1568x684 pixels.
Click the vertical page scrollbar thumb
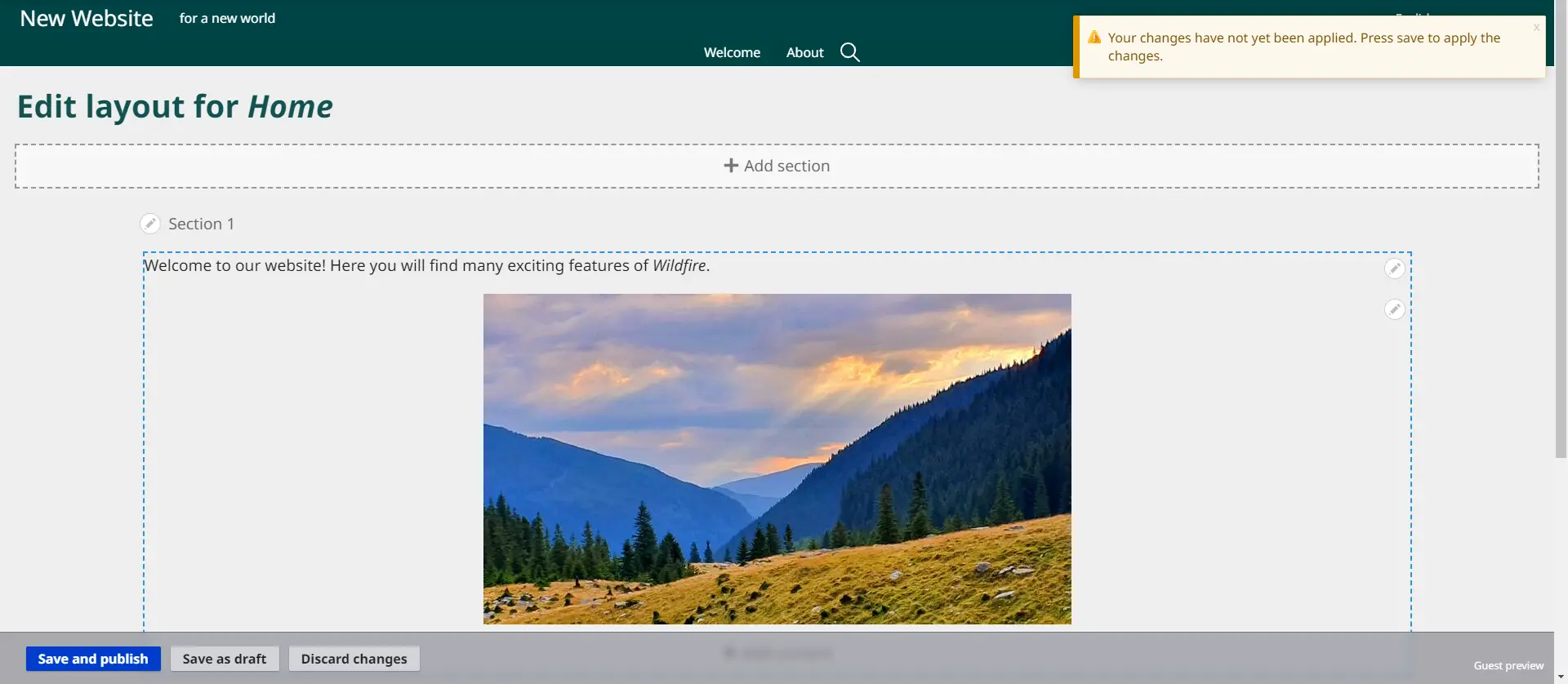tap(1561, 229)
